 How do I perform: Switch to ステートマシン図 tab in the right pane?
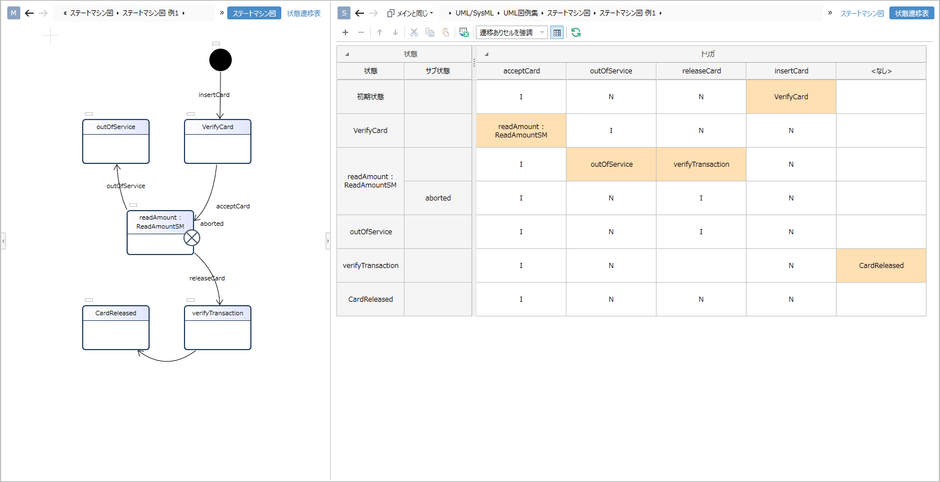tap(861, 13)
